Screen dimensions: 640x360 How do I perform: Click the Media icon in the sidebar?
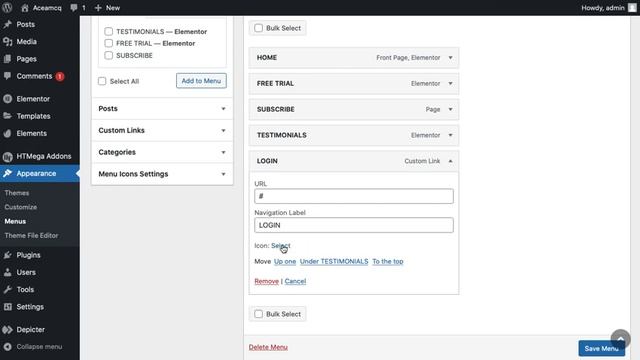click(x=7, y=42)
